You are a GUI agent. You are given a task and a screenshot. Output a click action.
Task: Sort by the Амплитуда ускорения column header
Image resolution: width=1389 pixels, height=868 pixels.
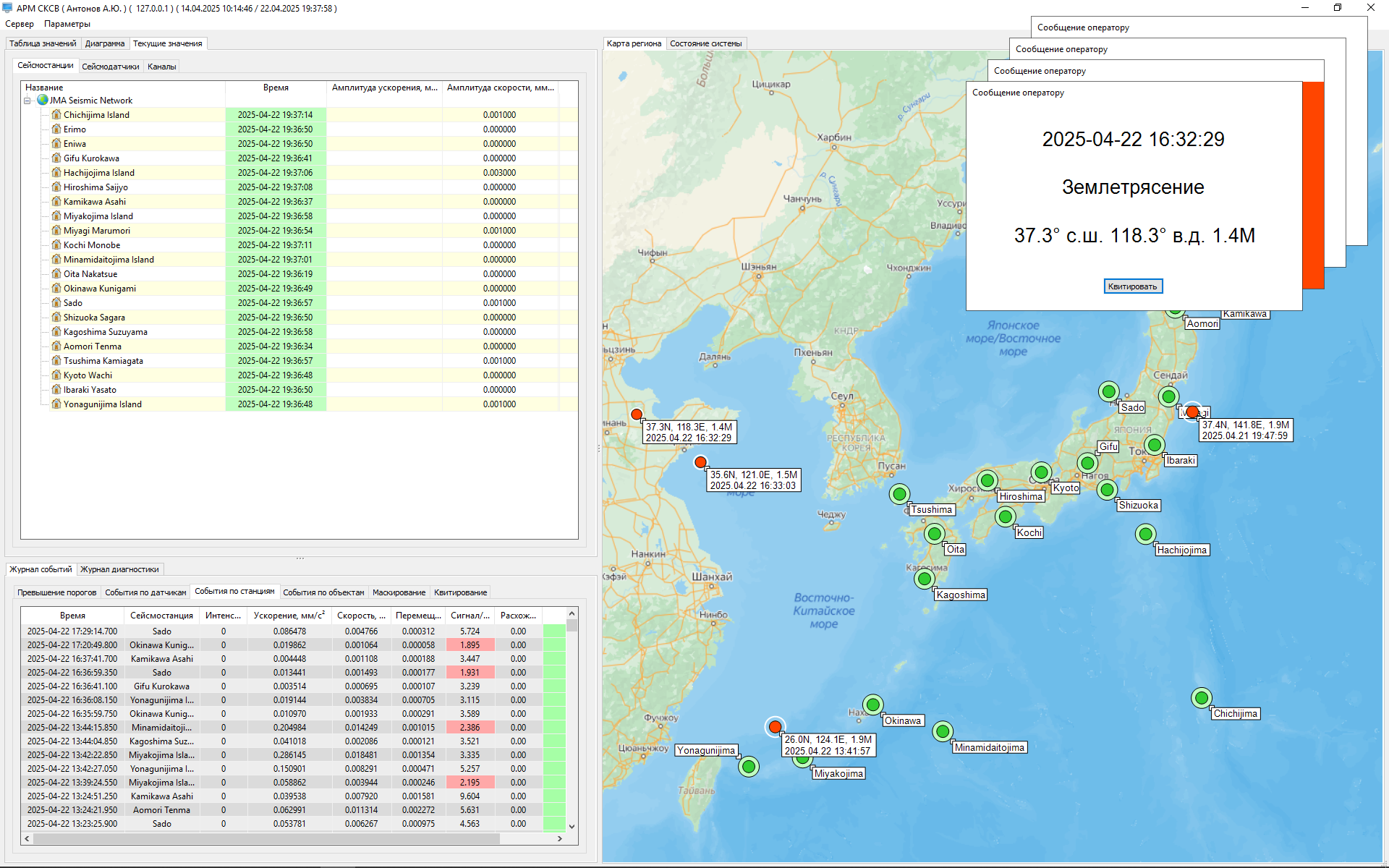[384, 88]
